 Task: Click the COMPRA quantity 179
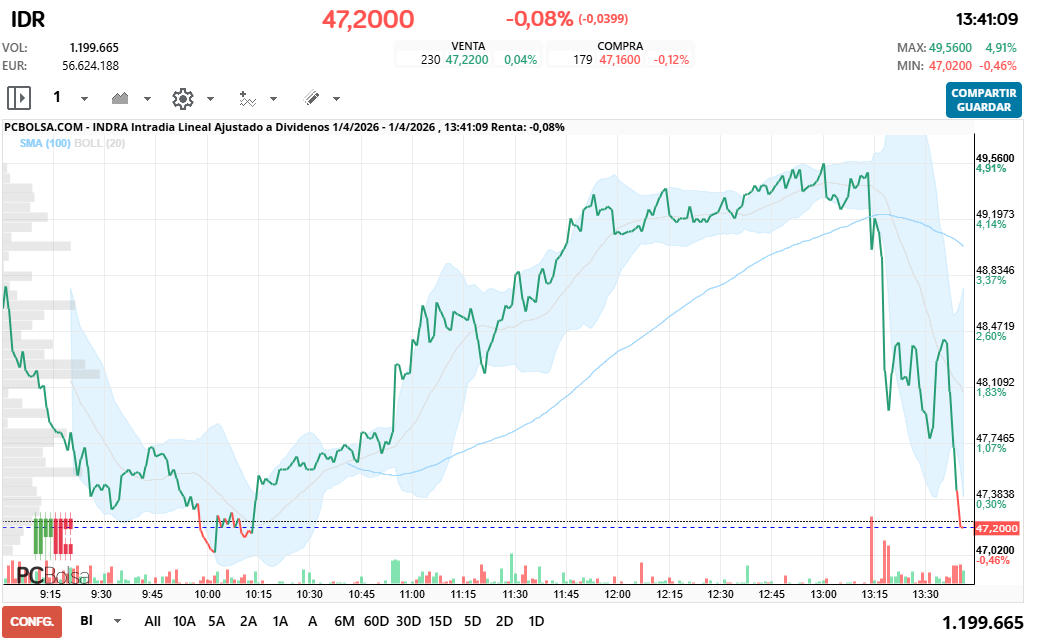pyautogui.click(x=583, y=60)
